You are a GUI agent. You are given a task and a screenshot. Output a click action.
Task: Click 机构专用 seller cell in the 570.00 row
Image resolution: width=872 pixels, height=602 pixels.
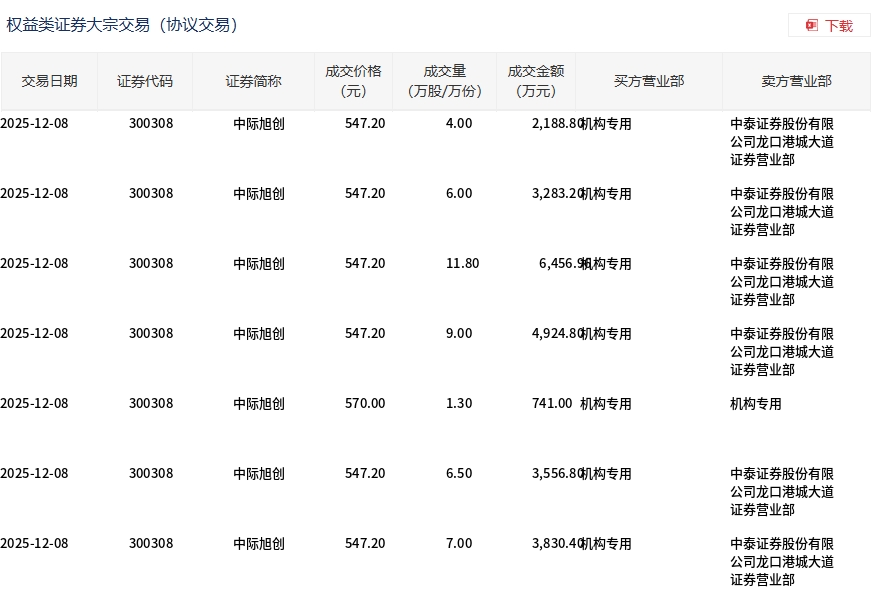click(756, 404)
